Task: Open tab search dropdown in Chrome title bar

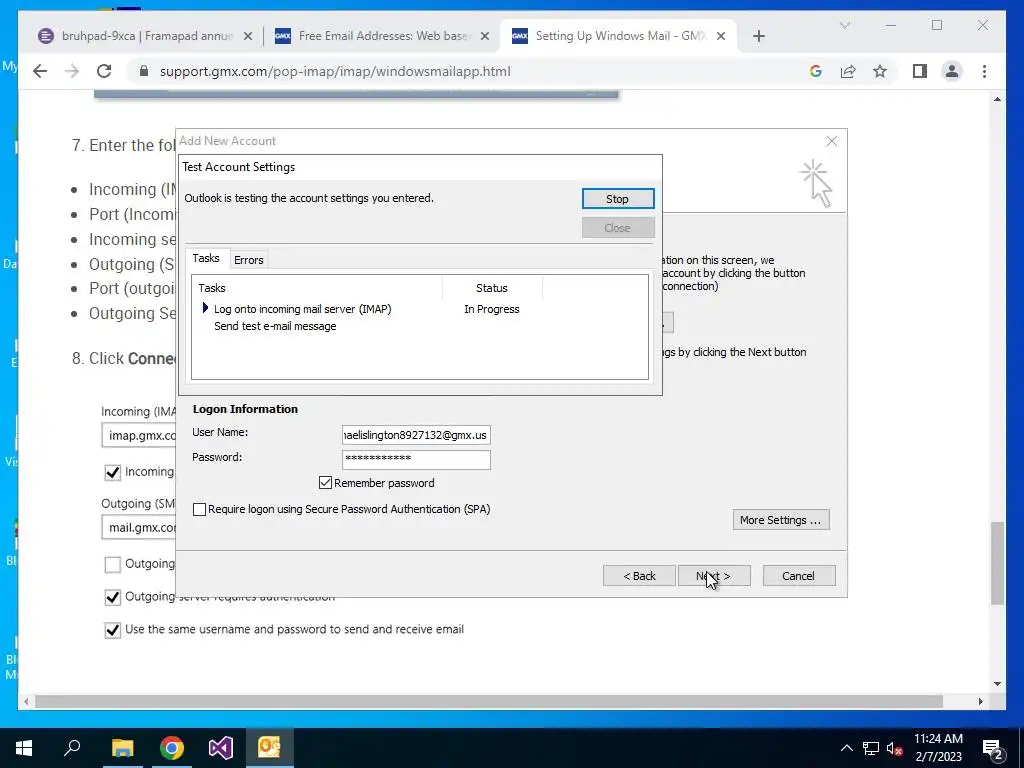Action: point(844,25)
